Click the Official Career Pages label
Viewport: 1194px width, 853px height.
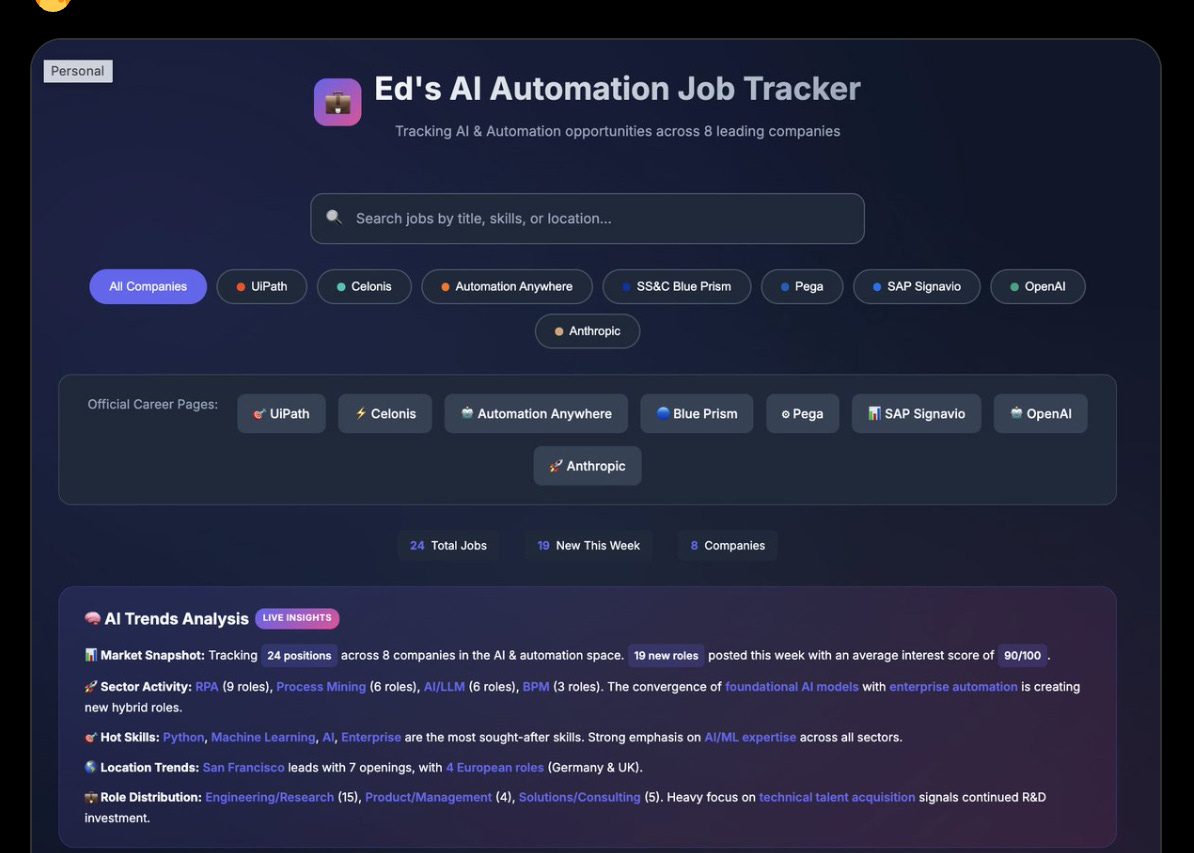click(152, 404)
